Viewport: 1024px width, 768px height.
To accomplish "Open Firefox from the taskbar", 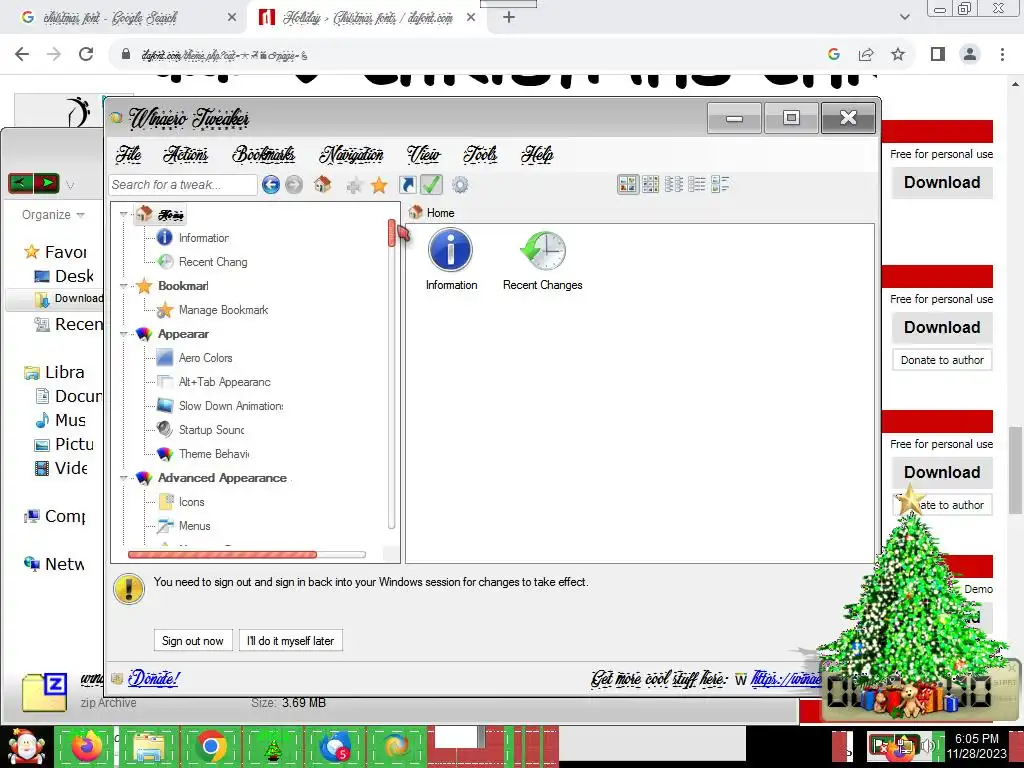I will 86,746.
